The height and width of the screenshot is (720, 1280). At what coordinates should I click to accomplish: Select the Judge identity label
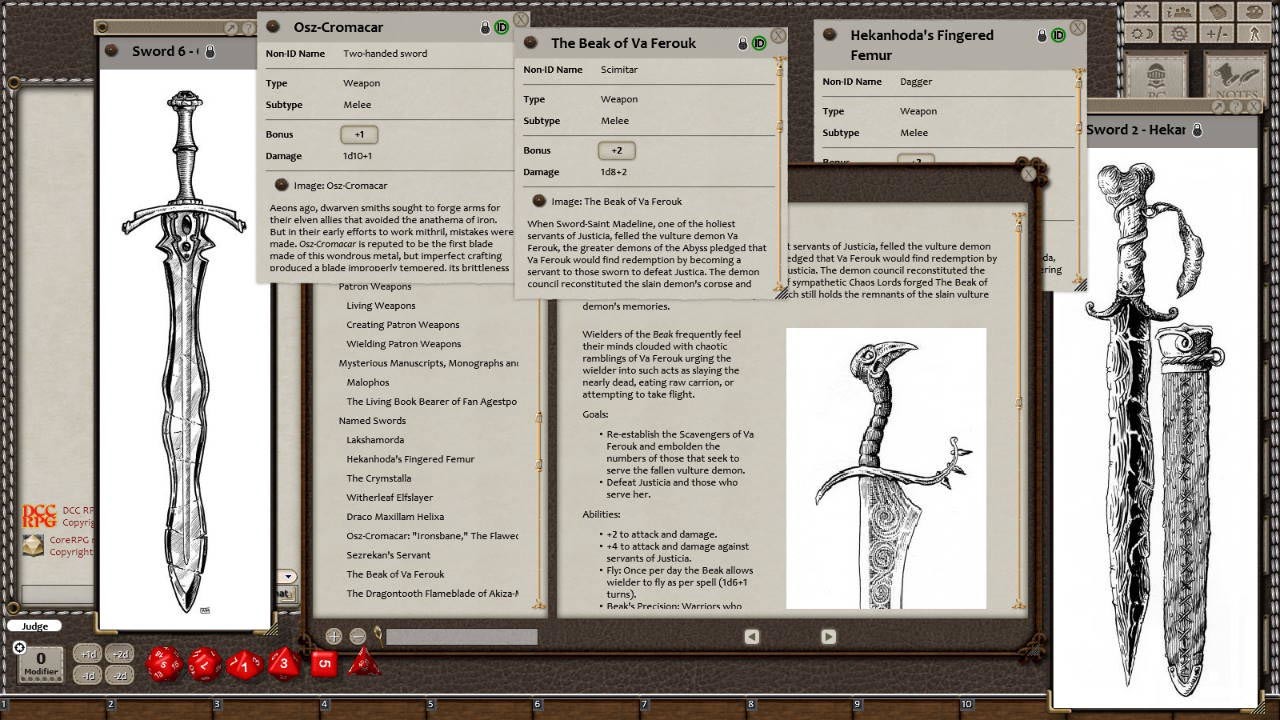point(35,625)
